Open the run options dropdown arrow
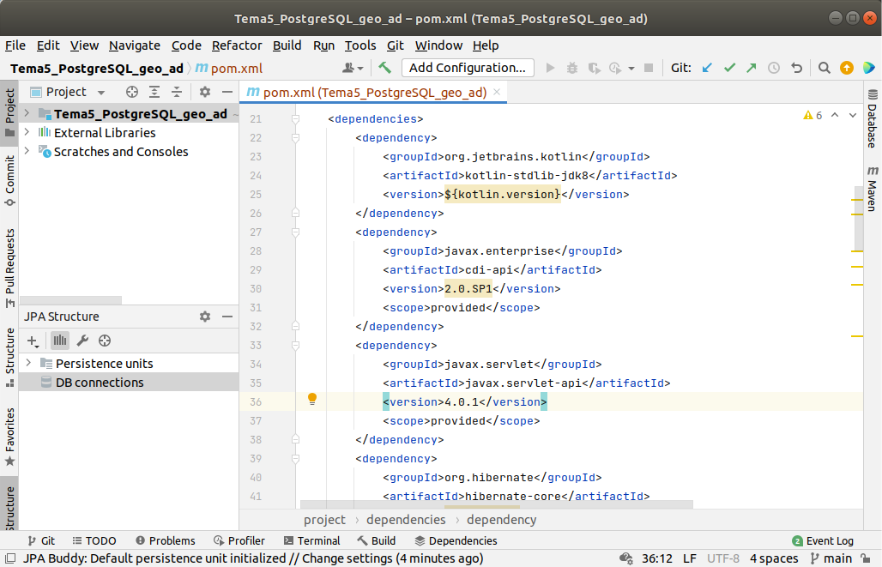The image size is (882, 567). [631, 69]
